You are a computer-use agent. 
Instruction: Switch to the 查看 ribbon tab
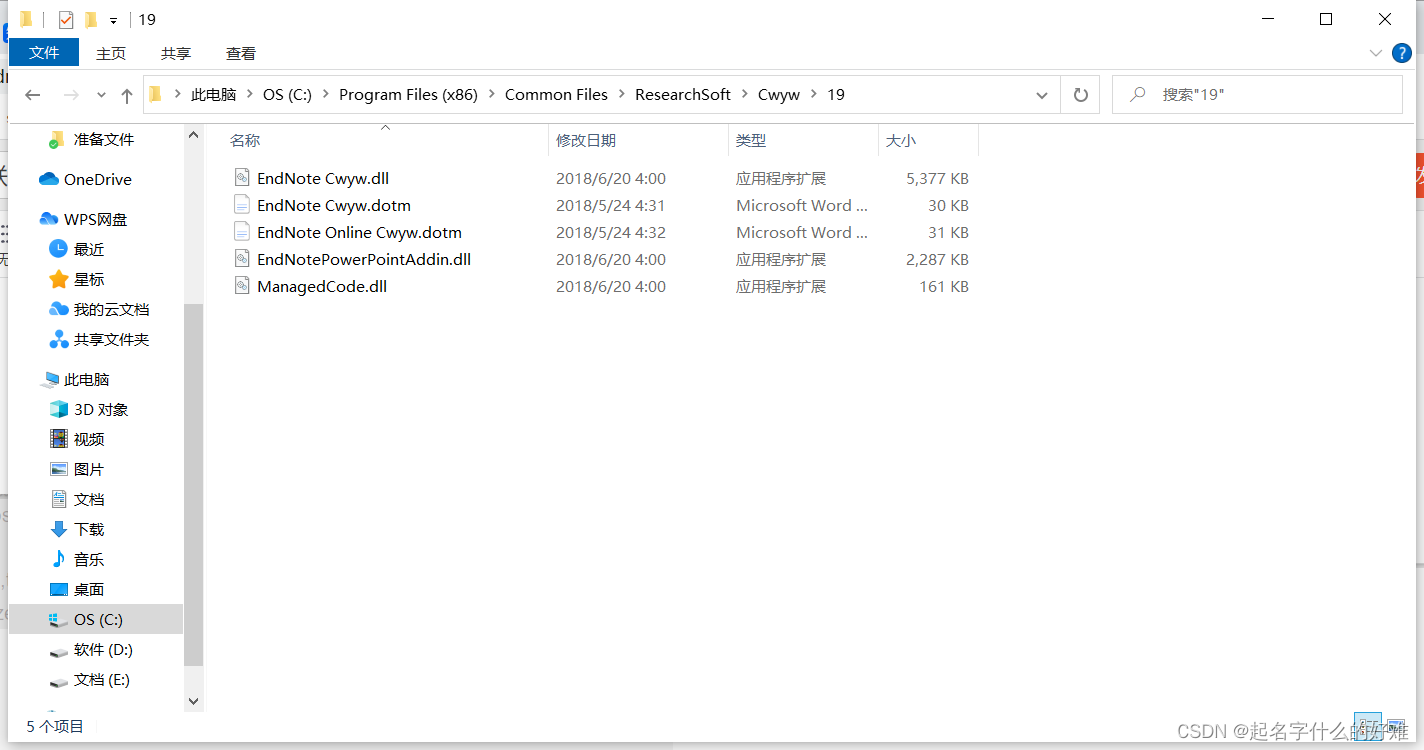coord(241,53)
